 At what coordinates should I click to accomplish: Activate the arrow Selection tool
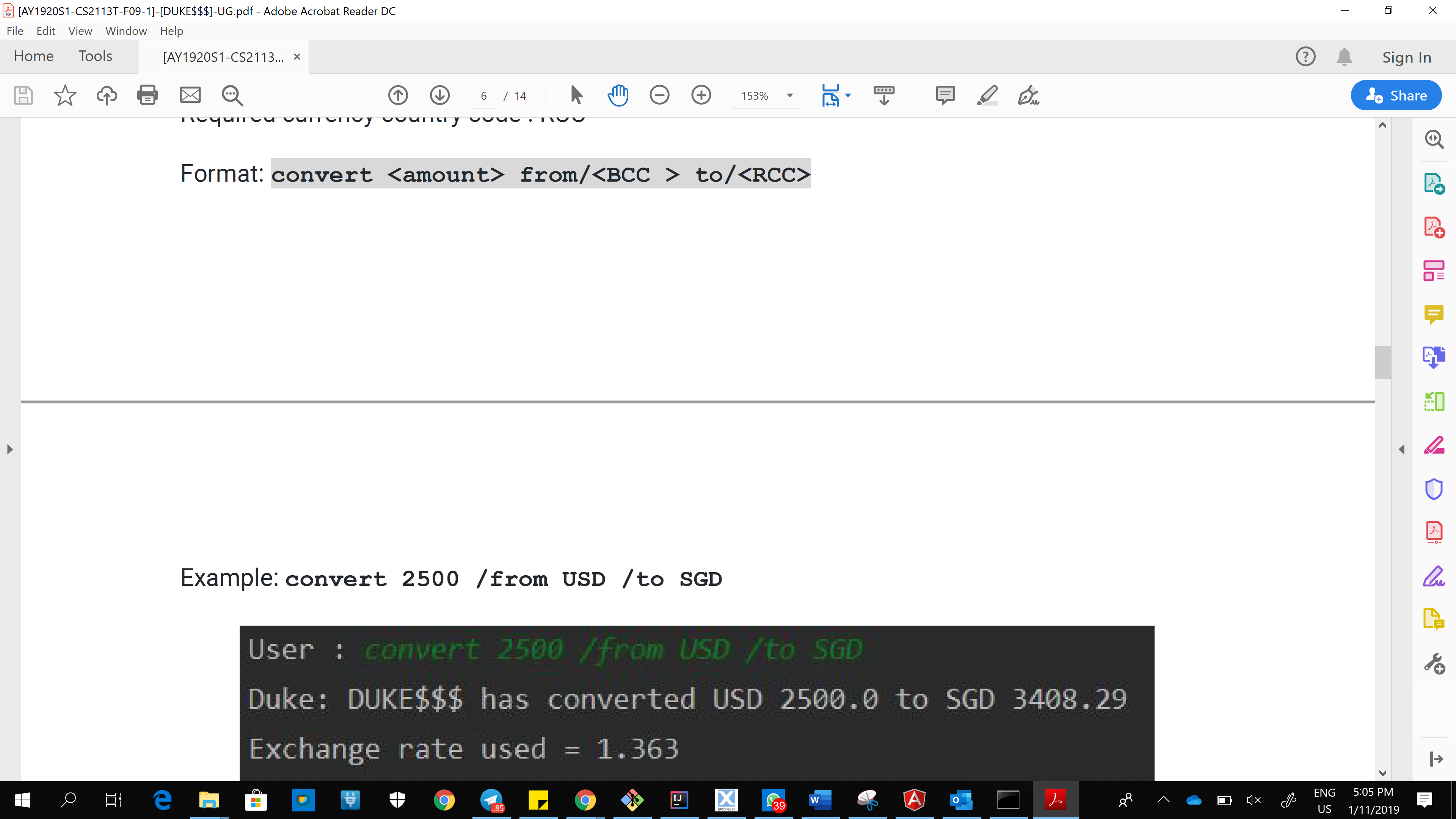tap(576, 95)
